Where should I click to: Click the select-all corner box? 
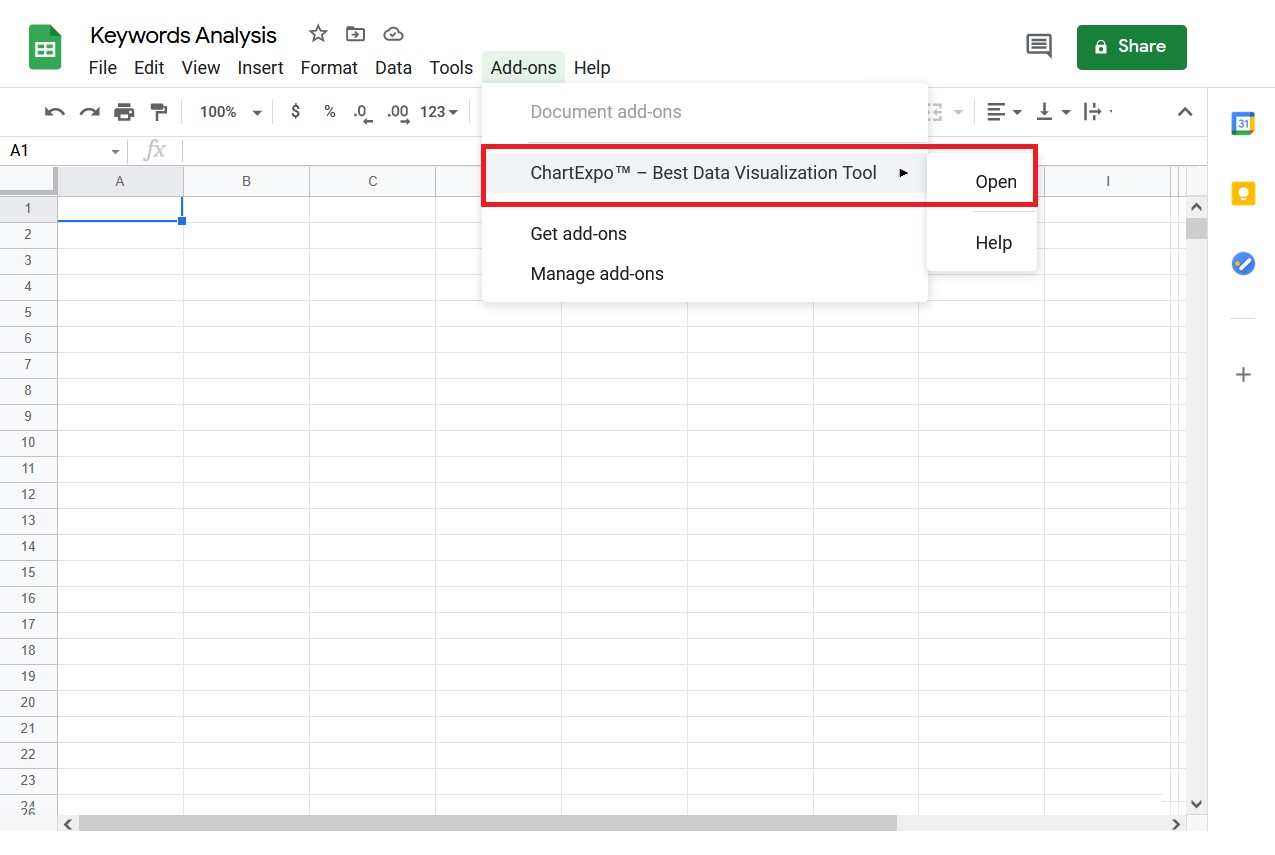(x=28, y=181)
